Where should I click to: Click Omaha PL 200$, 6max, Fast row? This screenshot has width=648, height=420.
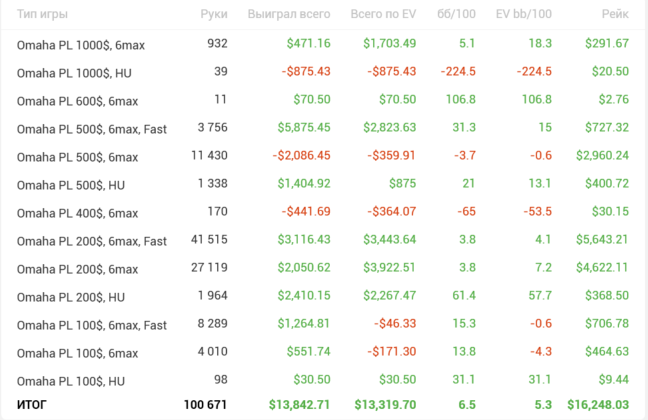[324, 240]
